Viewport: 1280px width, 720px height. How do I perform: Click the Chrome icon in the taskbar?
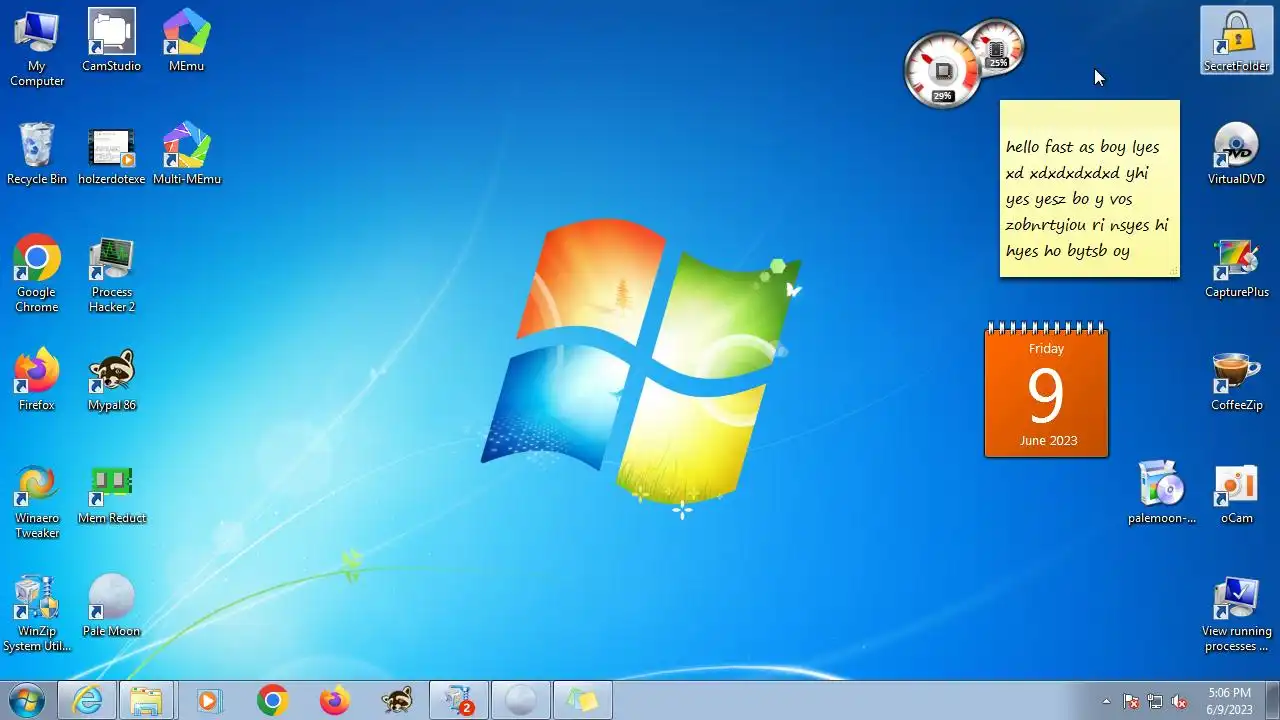click(272, 701)
